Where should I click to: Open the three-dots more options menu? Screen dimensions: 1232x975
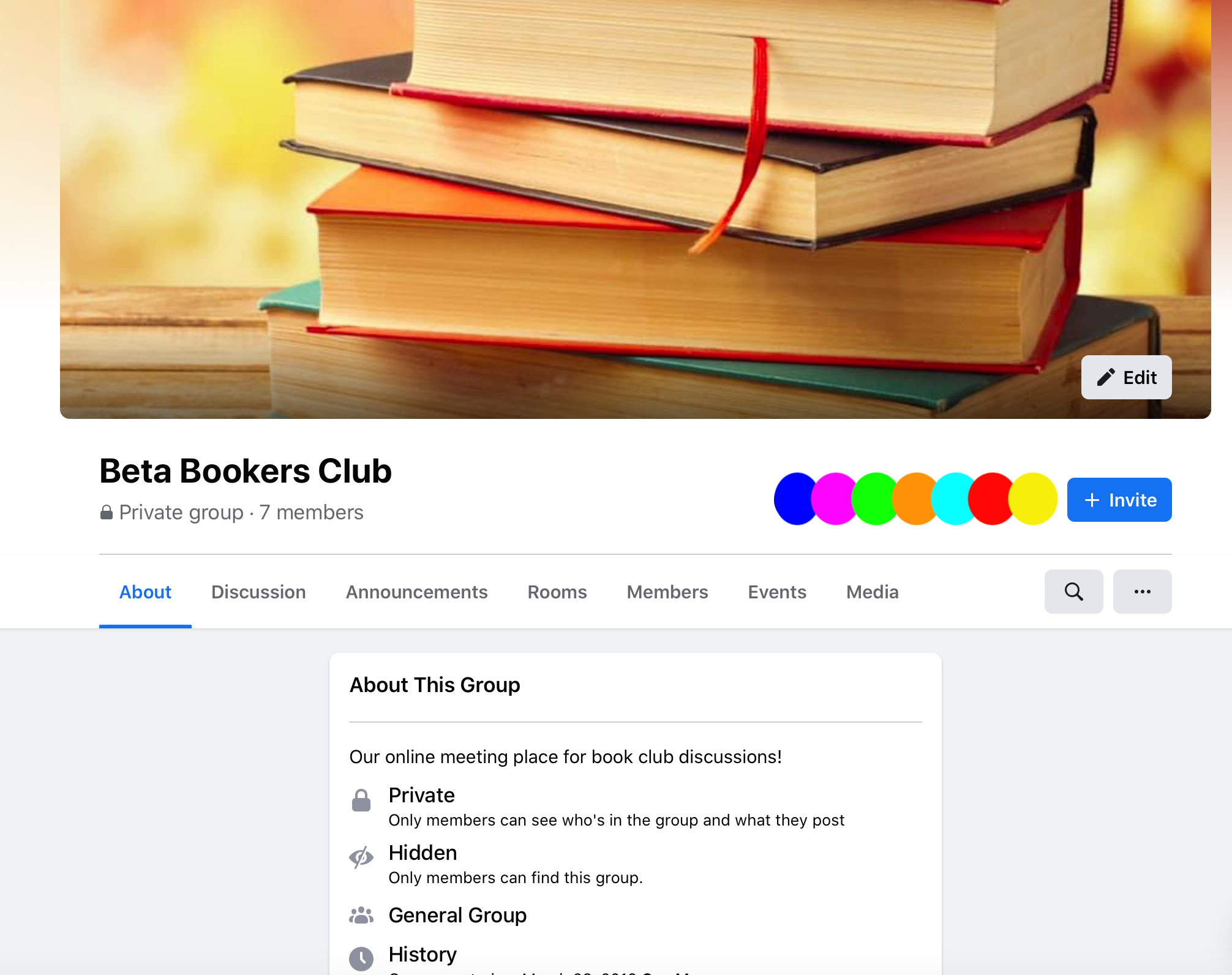pyautogui.click(x=1142, y=592)
